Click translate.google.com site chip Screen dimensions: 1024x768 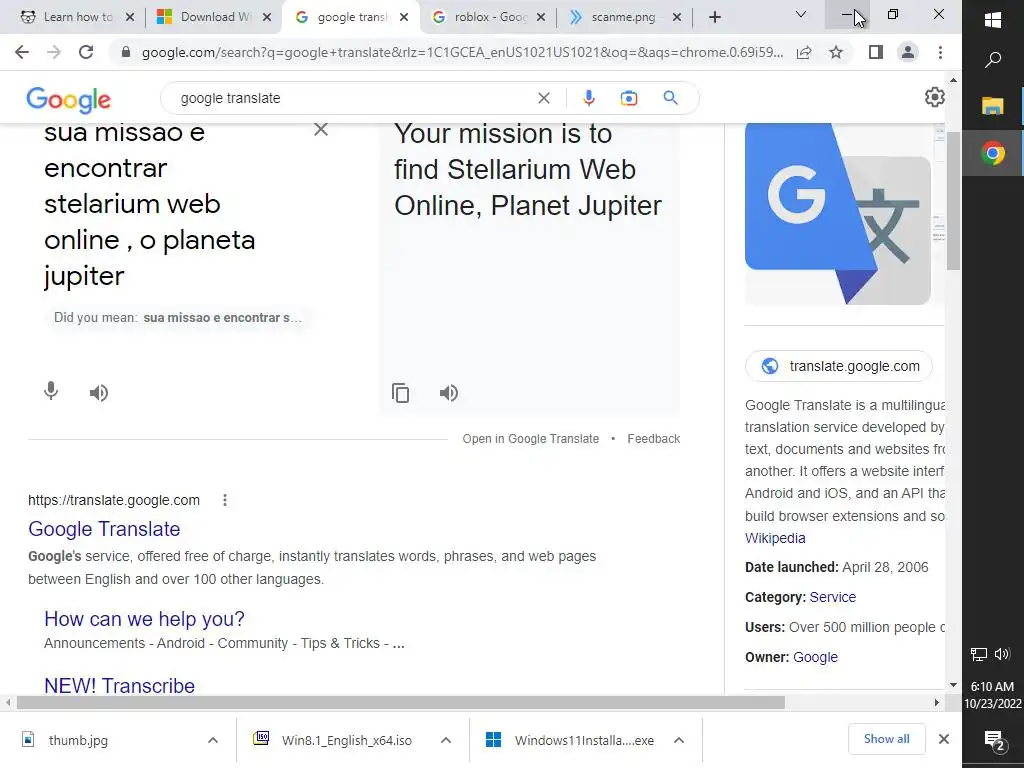[839, 366]
